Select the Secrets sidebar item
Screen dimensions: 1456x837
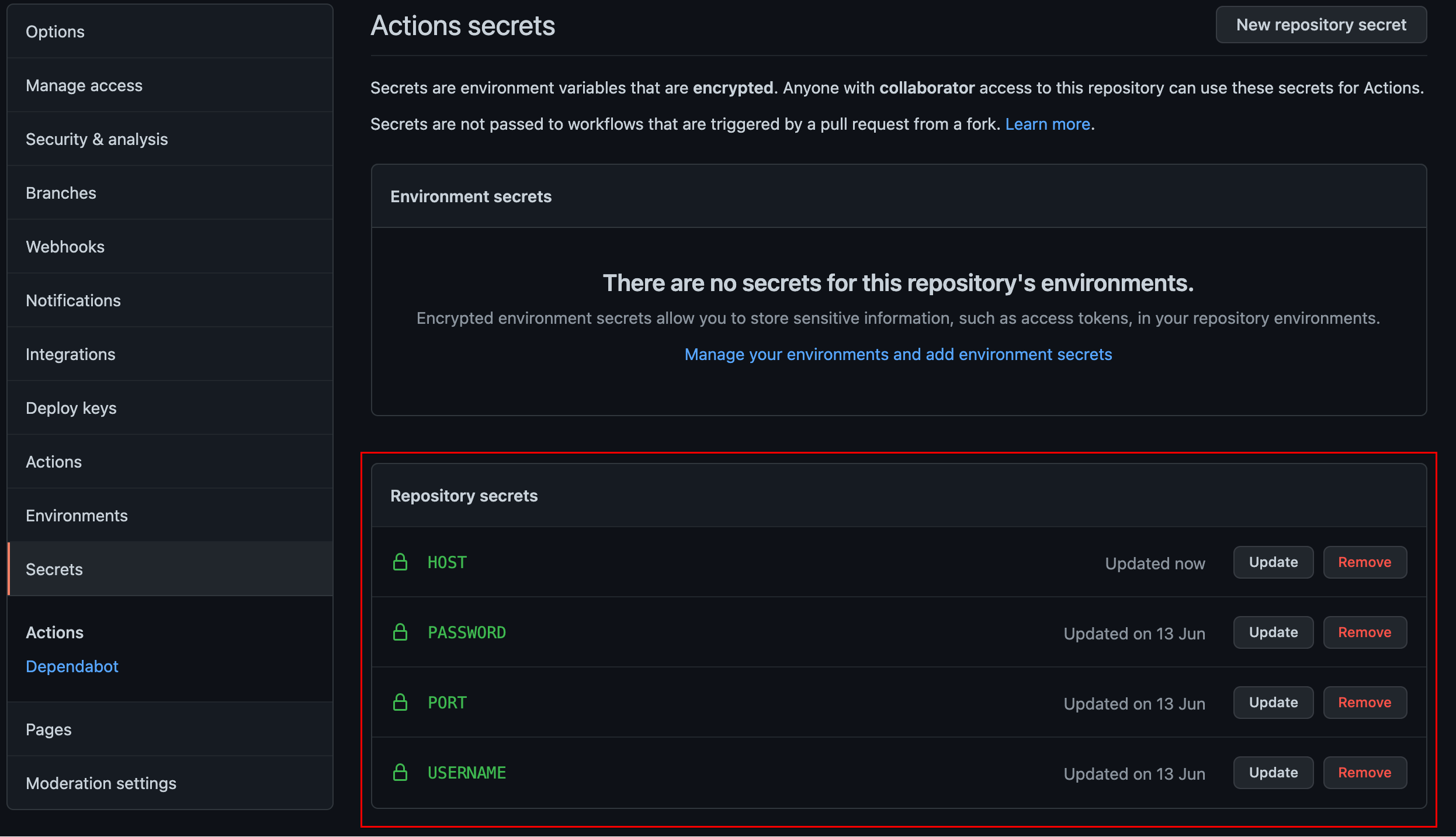click(170, 569)
